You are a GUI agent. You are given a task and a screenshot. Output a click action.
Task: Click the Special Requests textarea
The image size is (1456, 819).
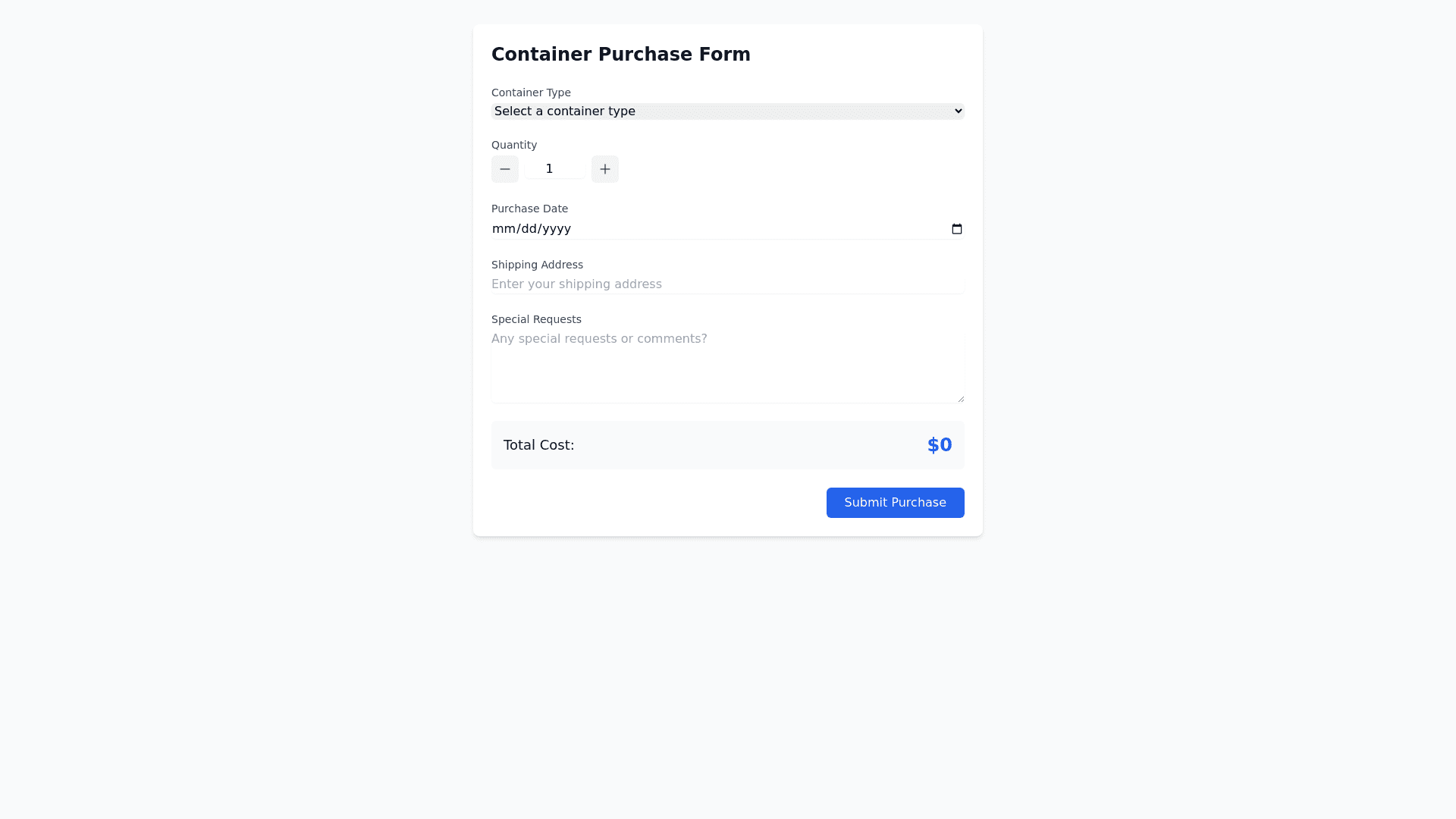click(x=726, y=368)
